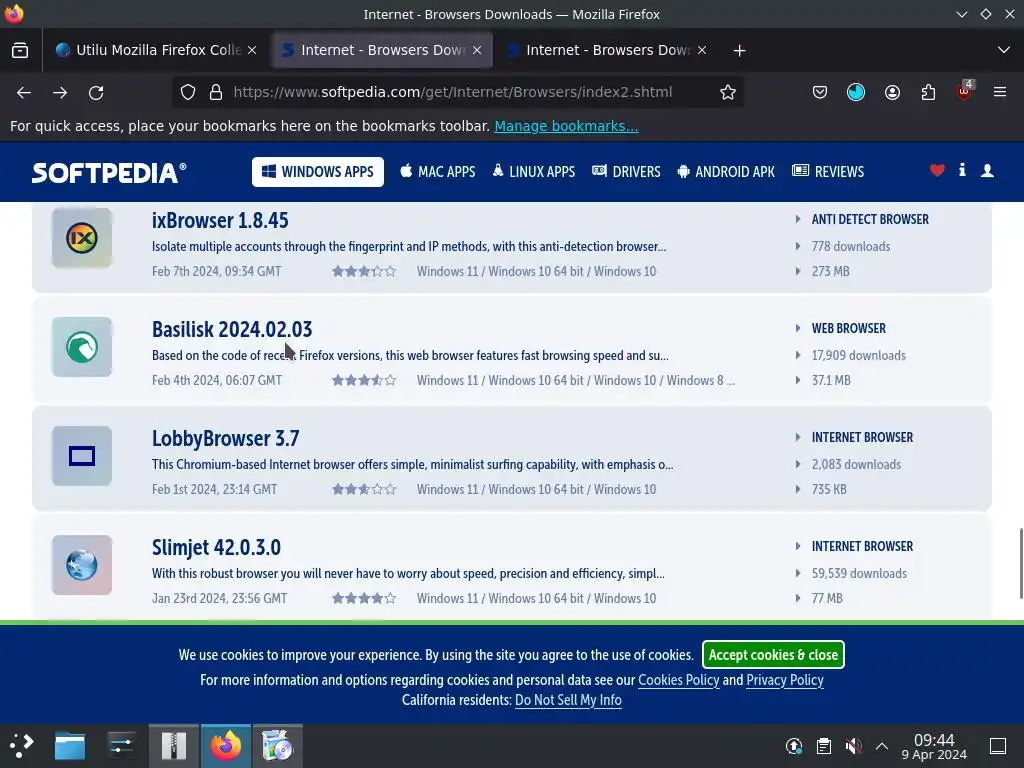The width and height of the screenshot is (1024, 768).
Task: Go back using the browser back arrow
Action: tap(24, 93)
